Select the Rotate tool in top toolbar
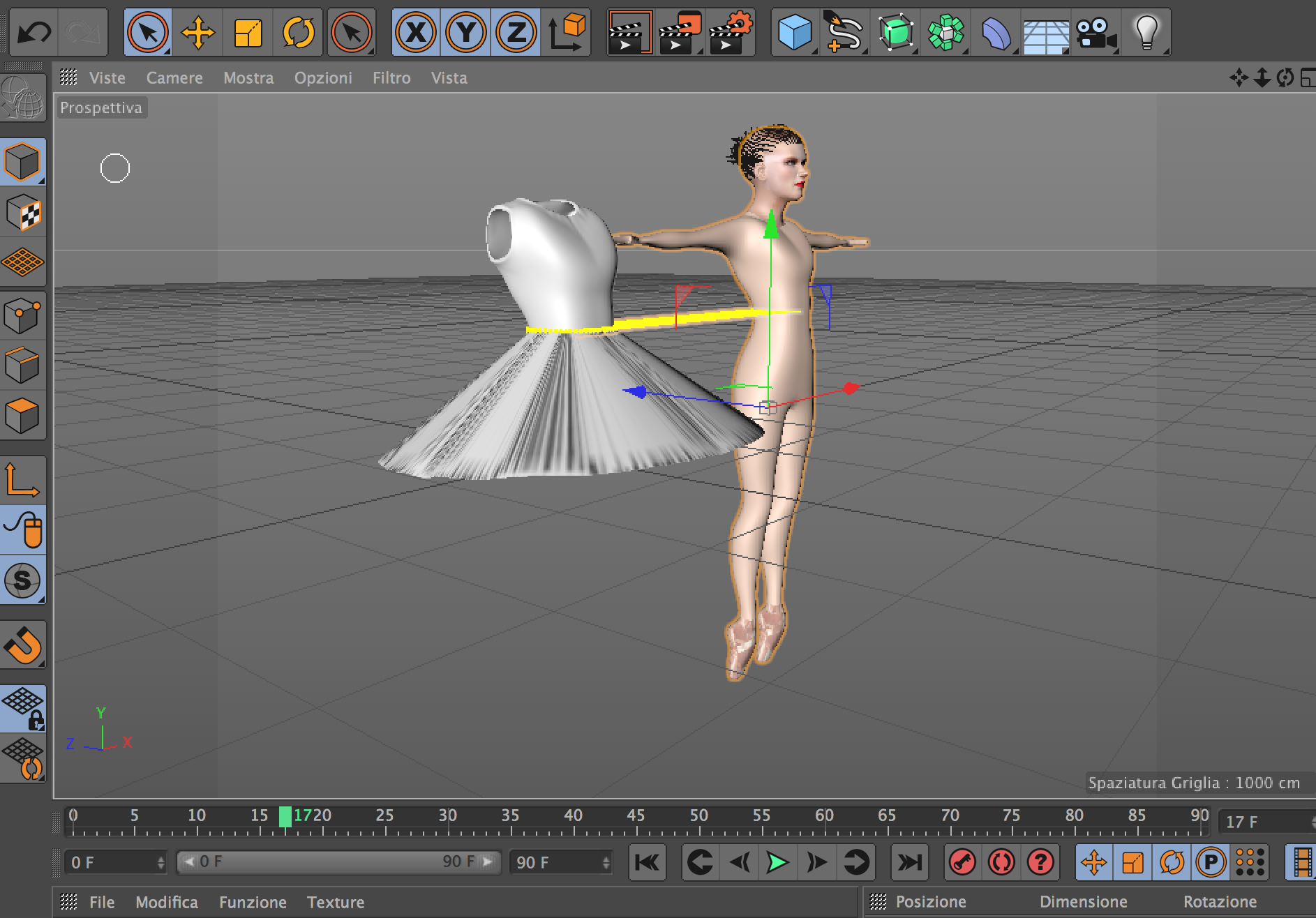The height and width of the screenshot is (918, 1316). coord(298,32)
